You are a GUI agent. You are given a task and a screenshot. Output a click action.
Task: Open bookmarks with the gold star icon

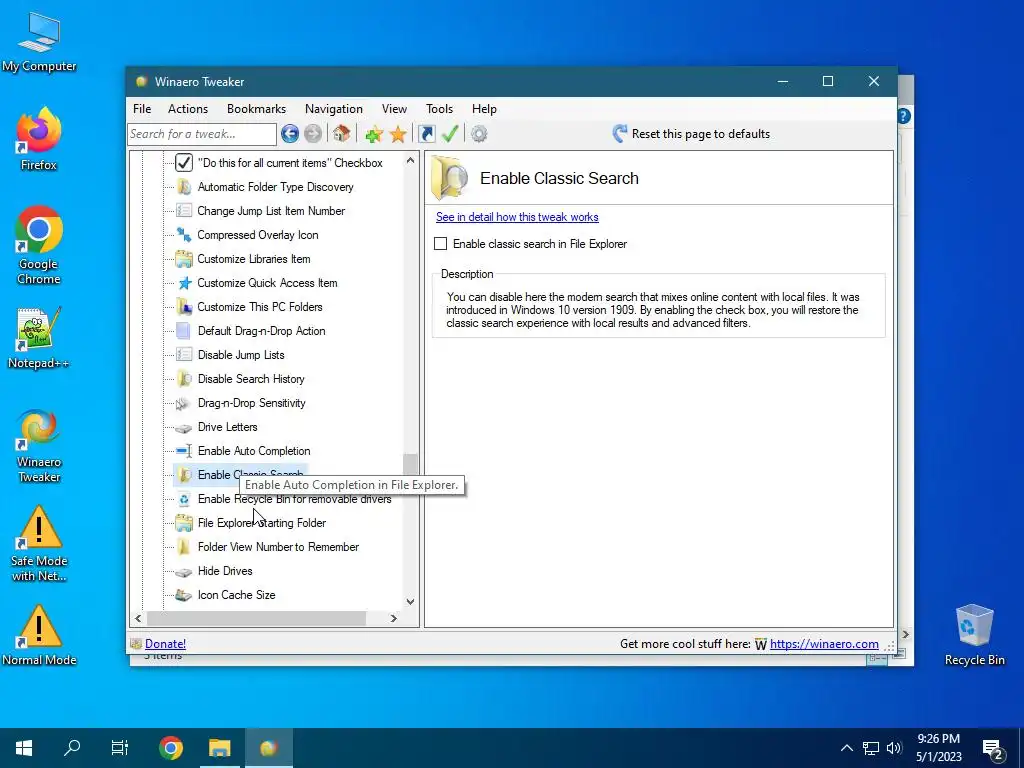tap(398, 135)
